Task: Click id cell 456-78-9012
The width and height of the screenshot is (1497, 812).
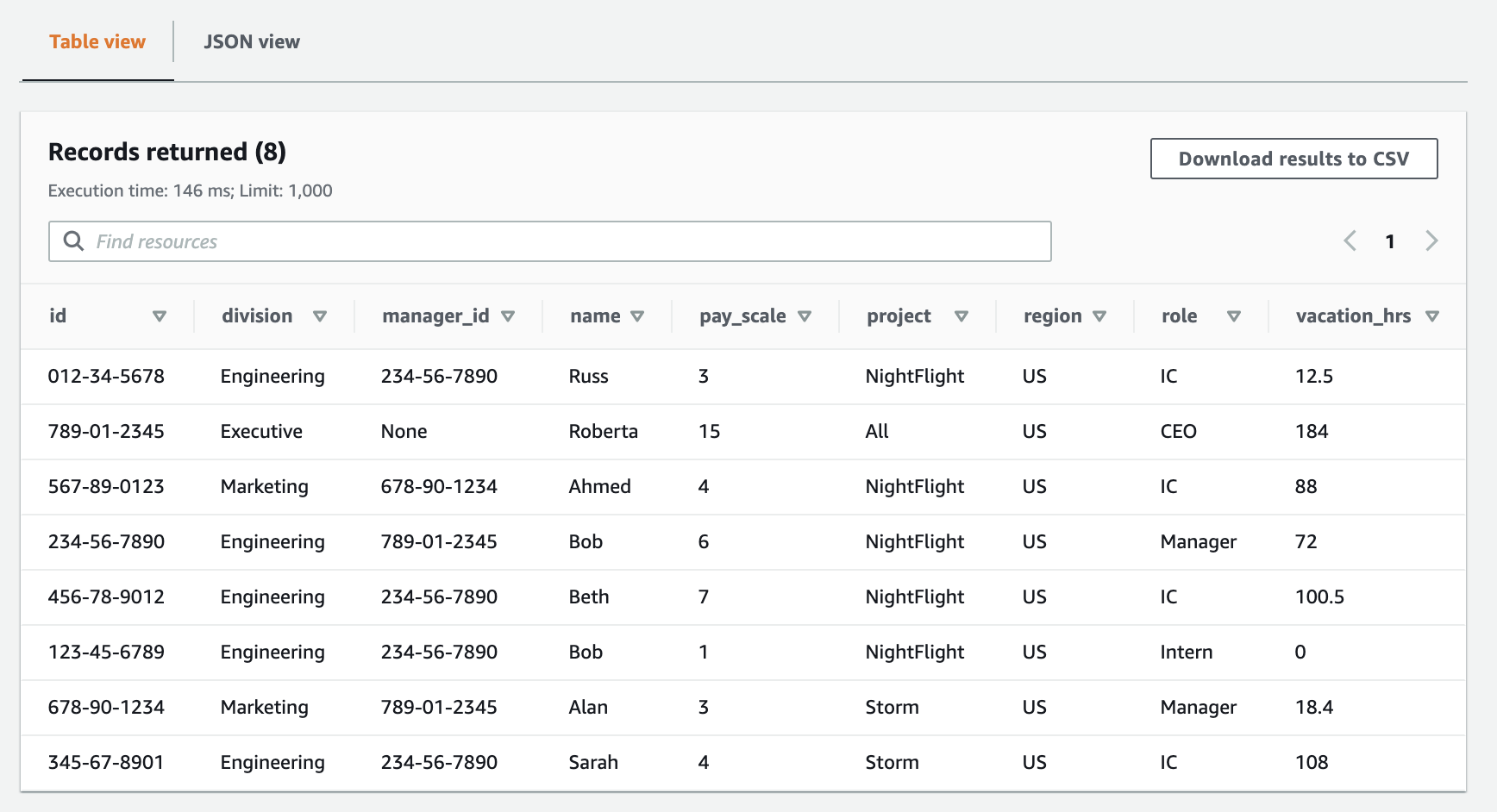Action: pyautogui.click(x=106, y=597)
